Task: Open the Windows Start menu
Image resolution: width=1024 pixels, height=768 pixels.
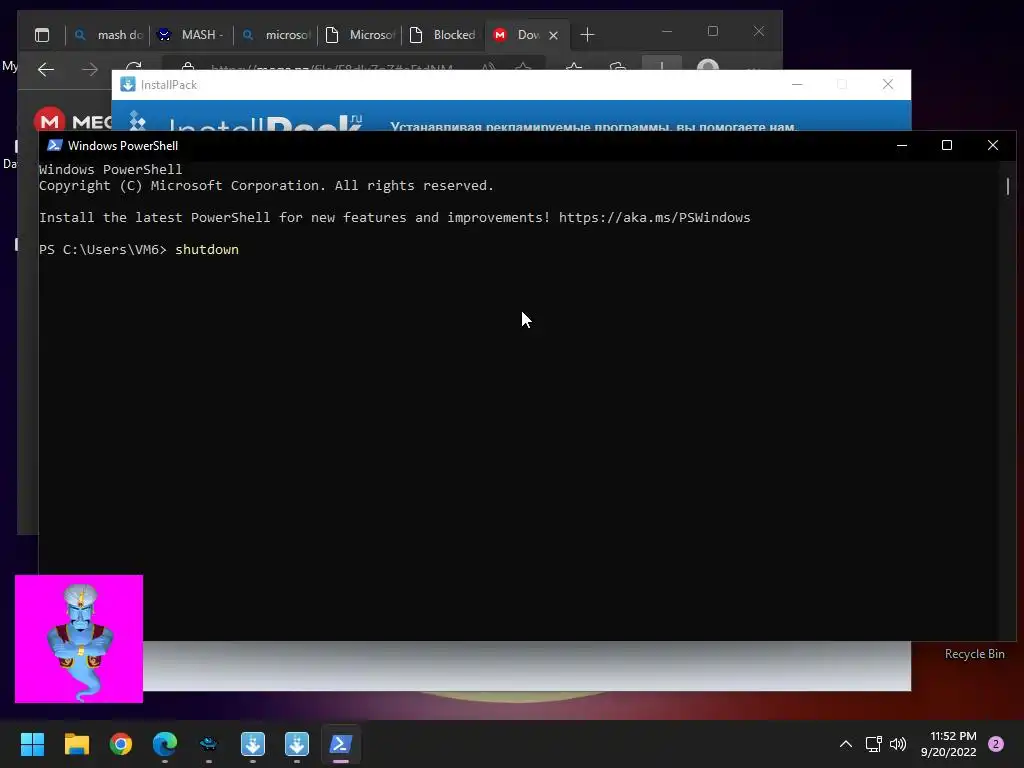Action: (32, 744)
